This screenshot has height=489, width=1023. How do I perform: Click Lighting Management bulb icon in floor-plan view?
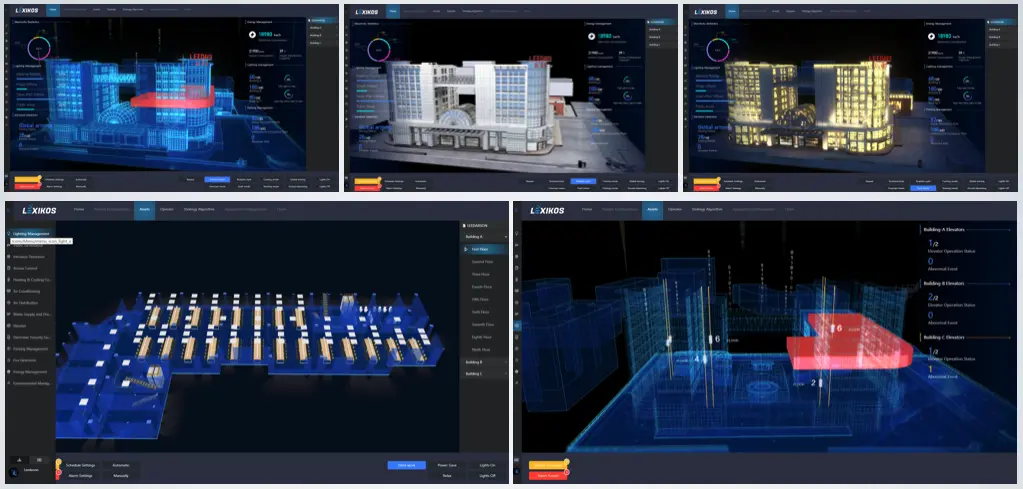click(8, 233)
